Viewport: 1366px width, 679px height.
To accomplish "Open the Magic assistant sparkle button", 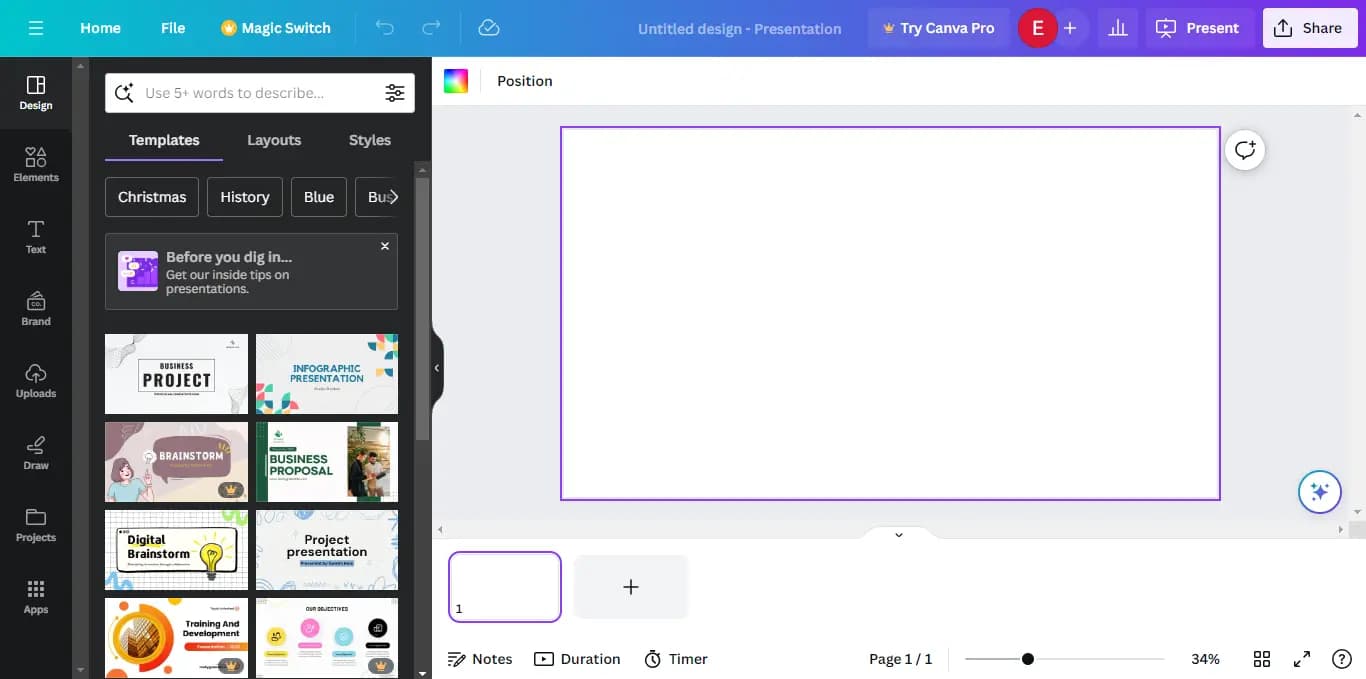I will point(1319,492).
